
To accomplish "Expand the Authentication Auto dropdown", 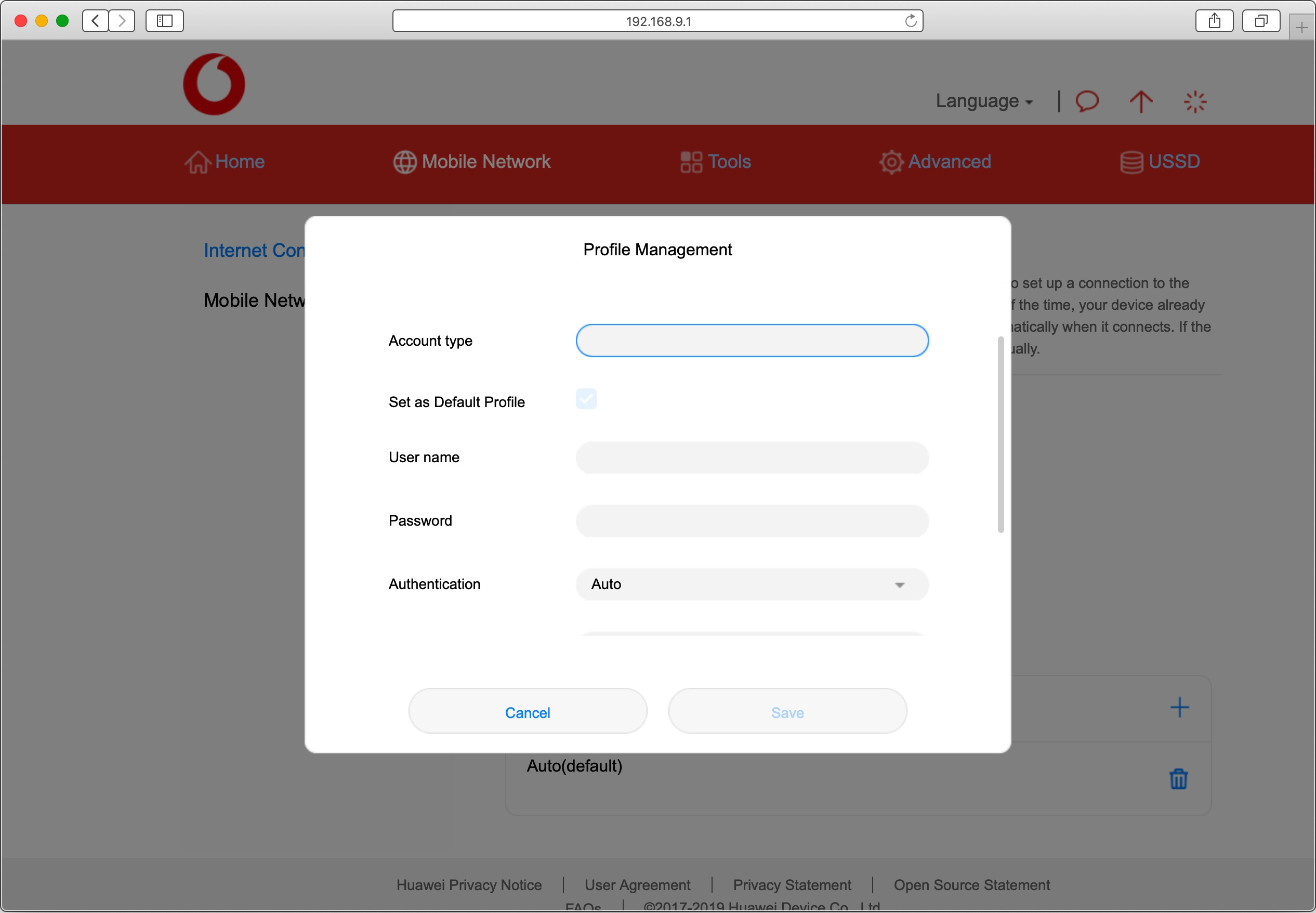I will 752,584.
